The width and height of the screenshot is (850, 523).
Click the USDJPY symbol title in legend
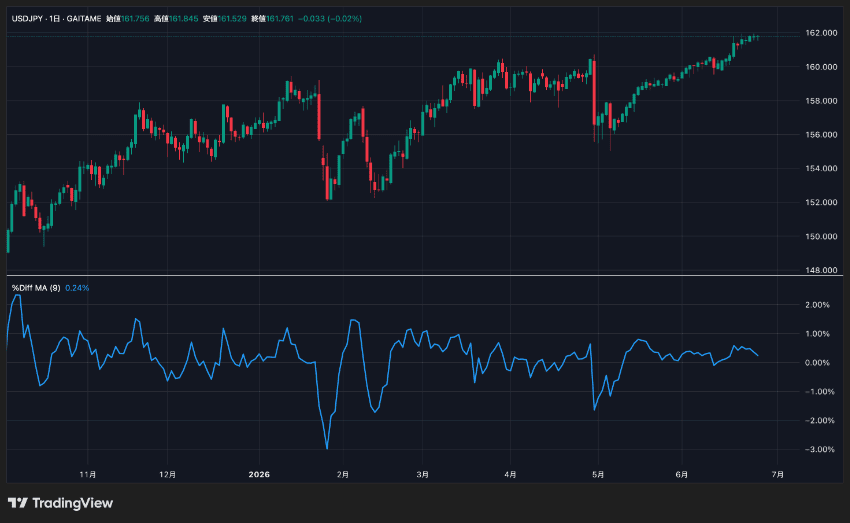click(x=56, y=18)
